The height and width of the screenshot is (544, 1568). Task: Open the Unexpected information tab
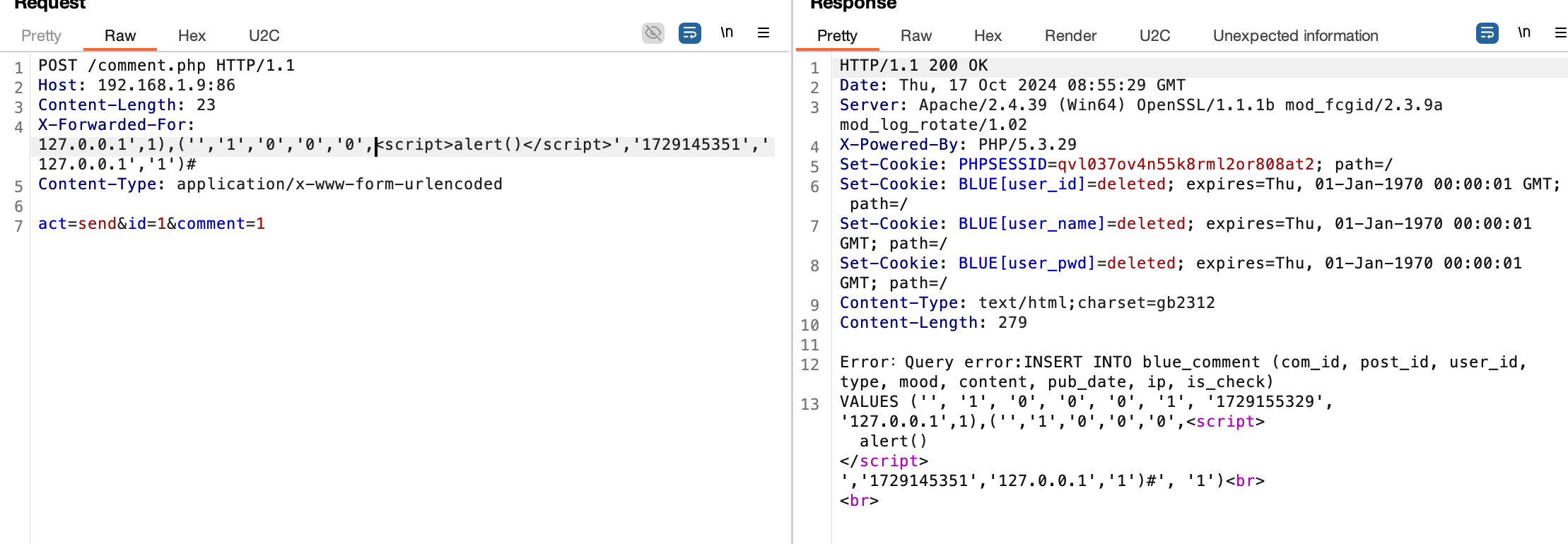(x=1296, y=35)
